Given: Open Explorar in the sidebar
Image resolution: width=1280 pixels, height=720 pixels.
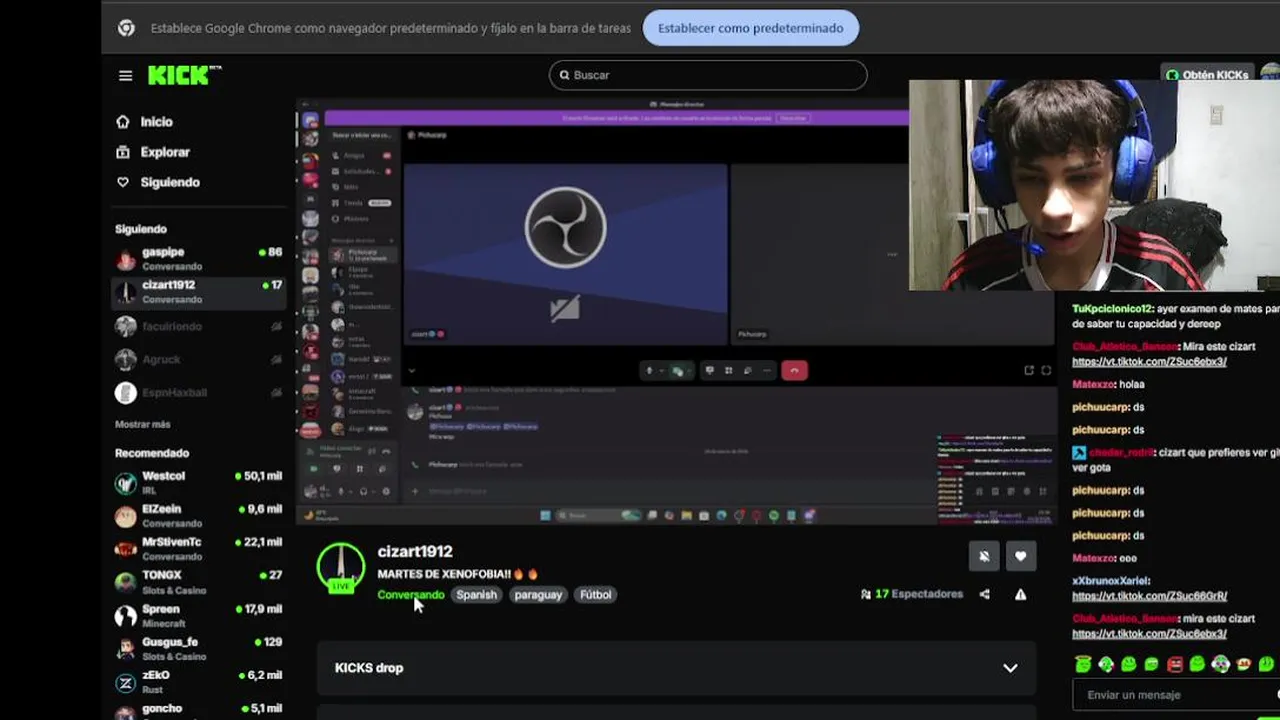Looking at the screenshot, I should (x=165, y=152).
